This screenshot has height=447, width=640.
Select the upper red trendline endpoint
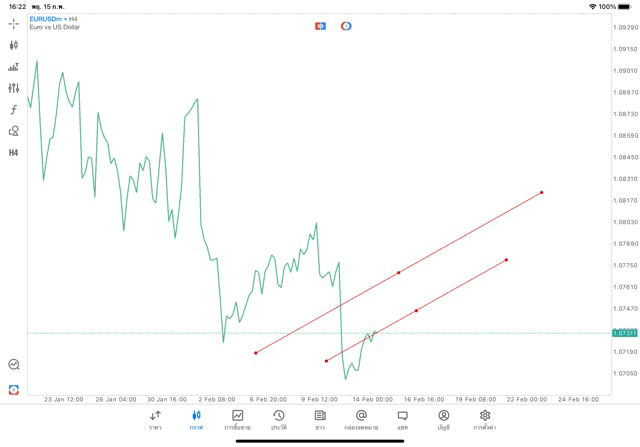pos(542,193)
